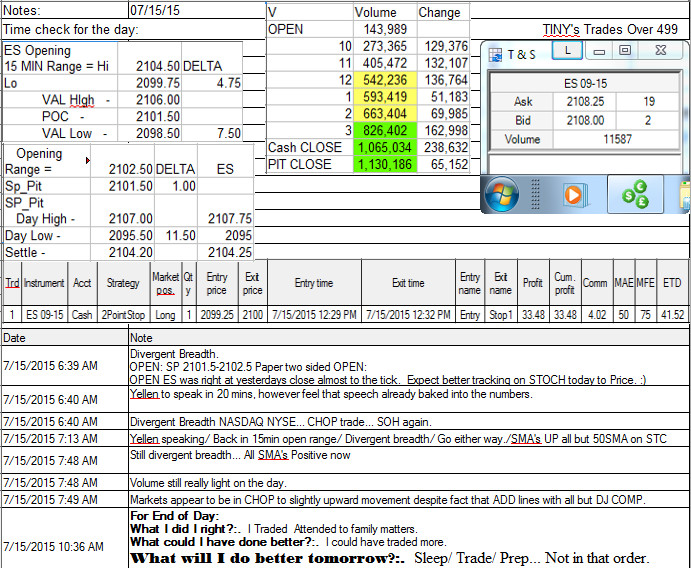
Task: Click the Change column header
Action: click(443, 12)
